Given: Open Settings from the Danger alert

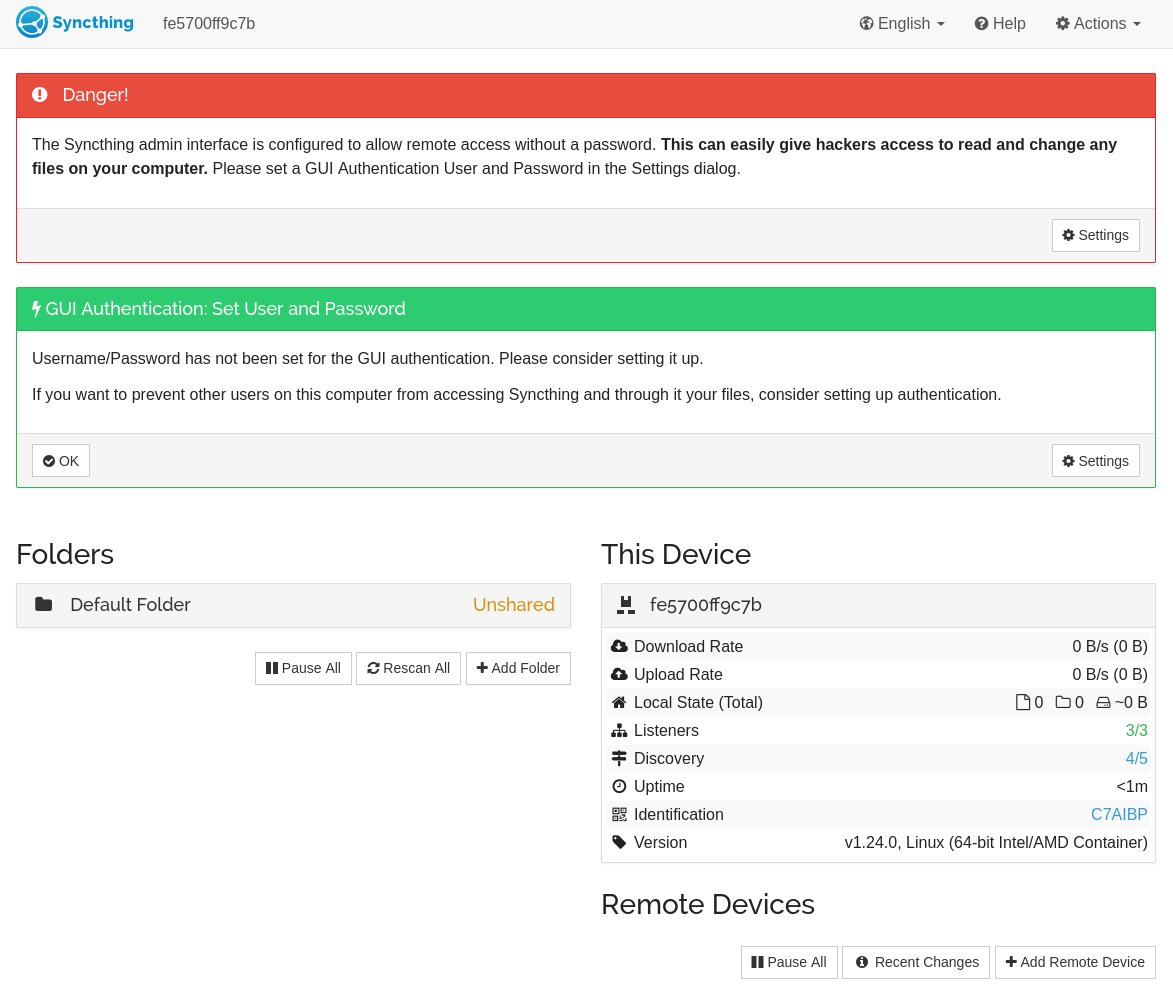Looking at the screenshot, I should [1095, 235].
